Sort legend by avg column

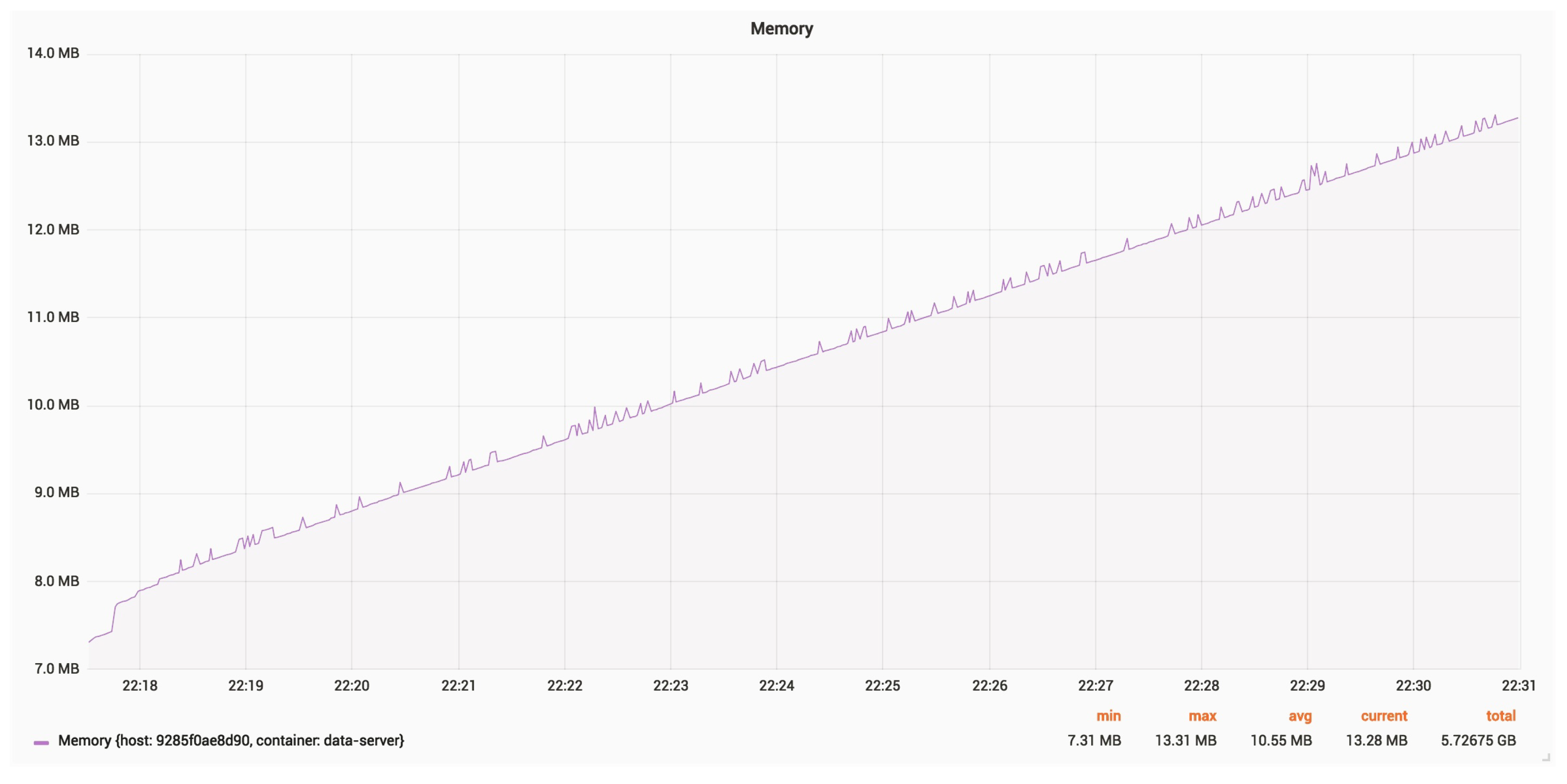click(x=1300, y=716)
